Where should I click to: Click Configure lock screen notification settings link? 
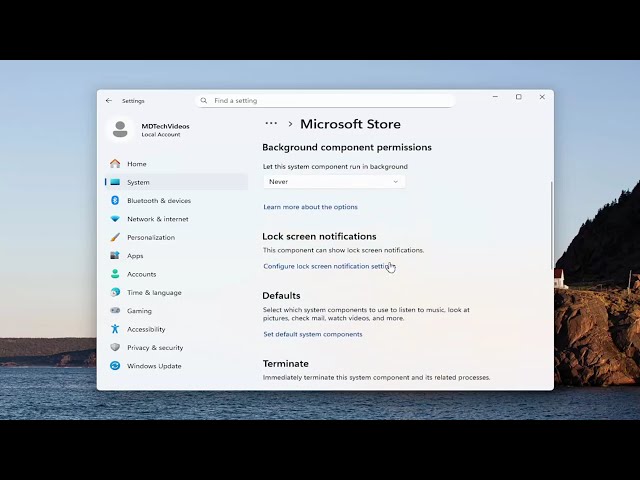tap(329, 266)
